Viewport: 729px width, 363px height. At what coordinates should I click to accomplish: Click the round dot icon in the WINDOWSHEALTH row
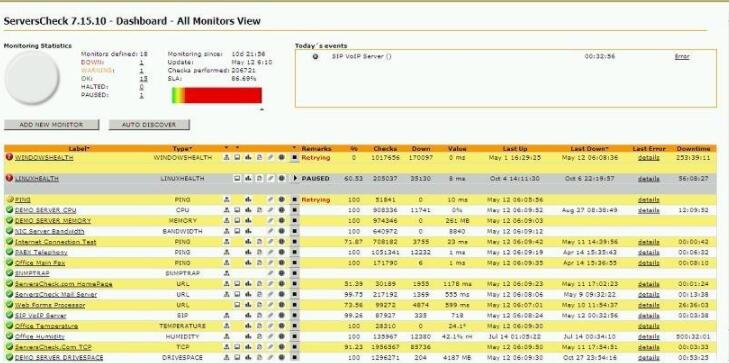281,158
